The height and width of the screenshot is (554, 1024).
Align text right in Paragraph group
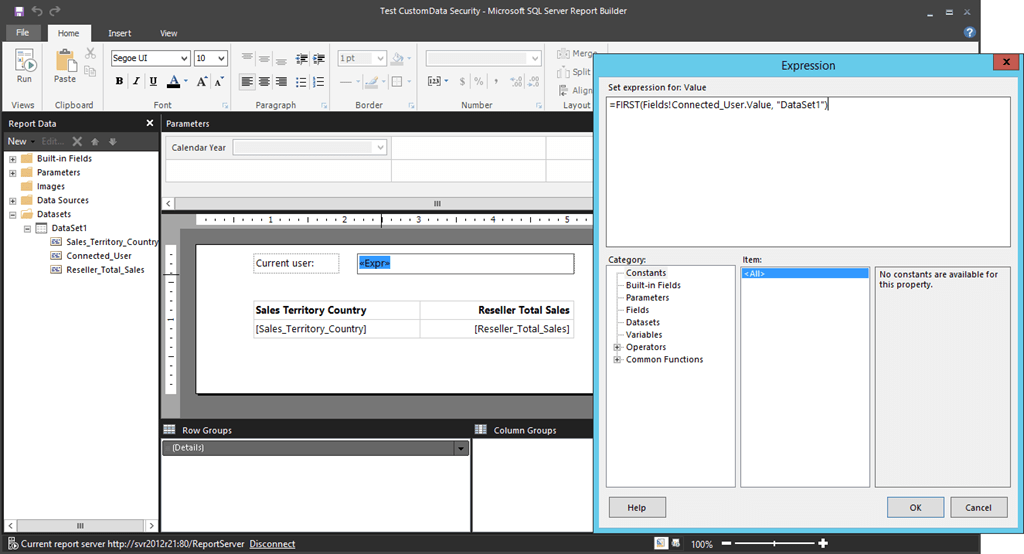coord(281,82)
